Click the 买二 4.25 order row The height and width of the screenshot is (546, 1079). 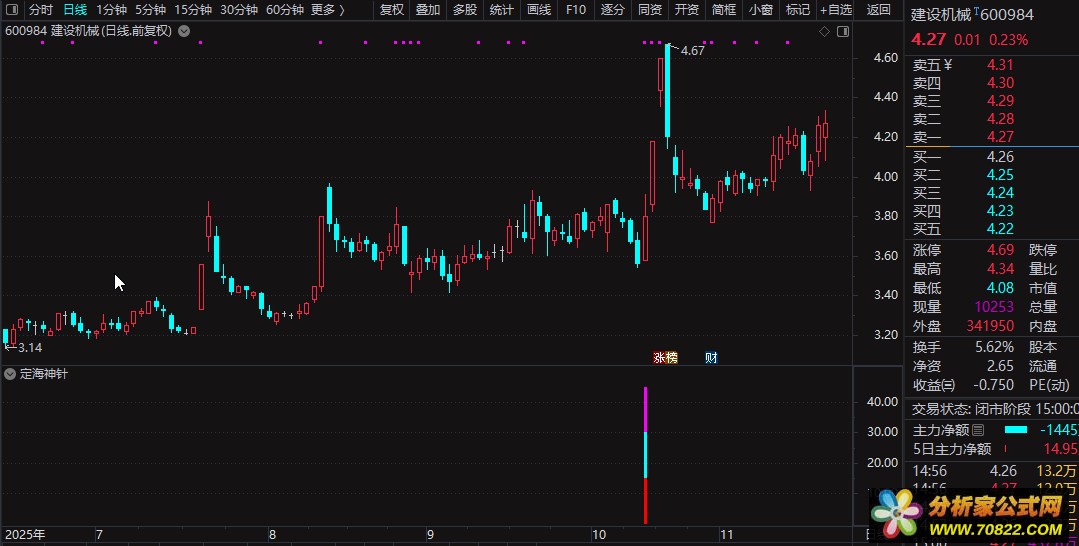(991, 175)
